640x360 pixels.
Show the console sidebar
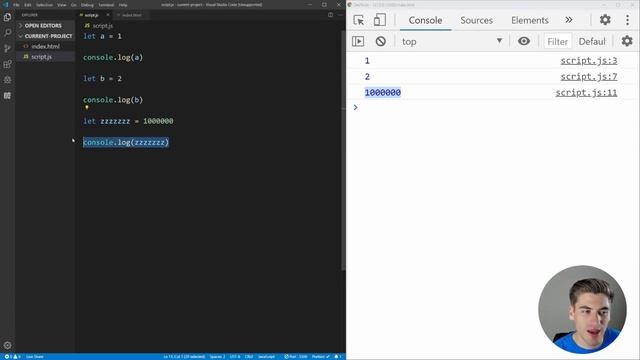(358, 41)
